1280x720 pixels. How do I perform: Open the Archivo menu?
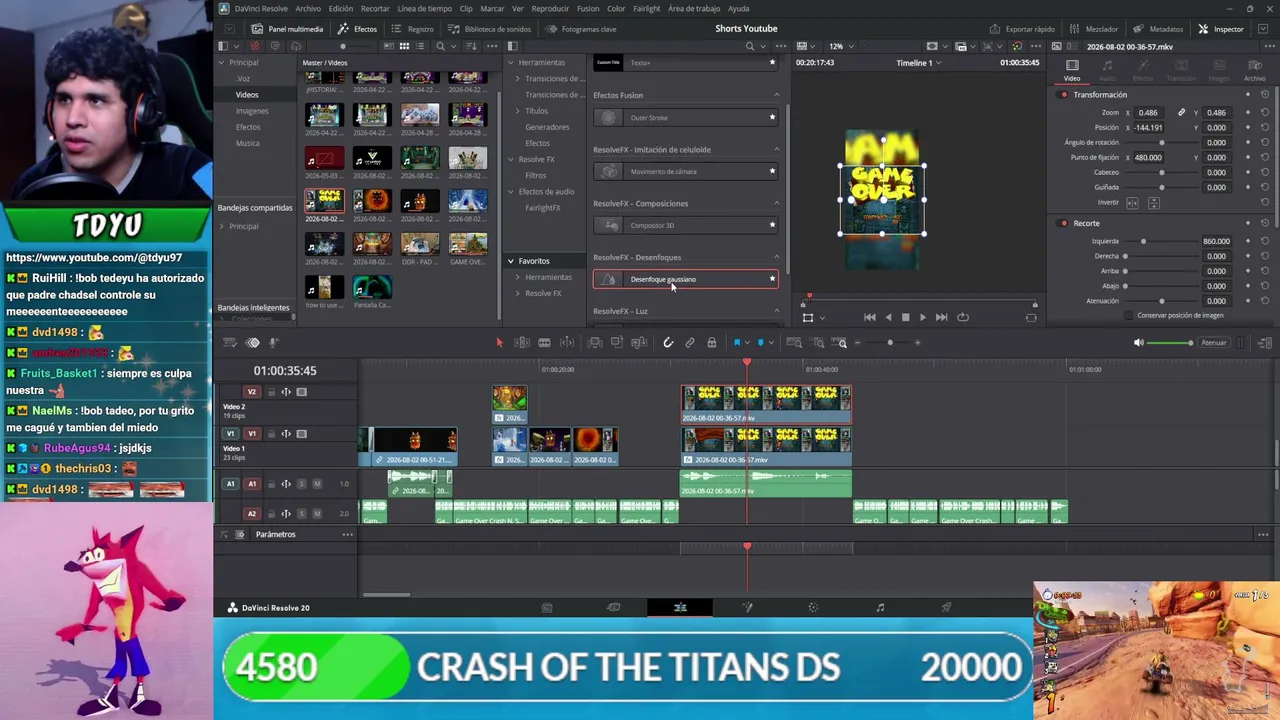tap(308, 8)
